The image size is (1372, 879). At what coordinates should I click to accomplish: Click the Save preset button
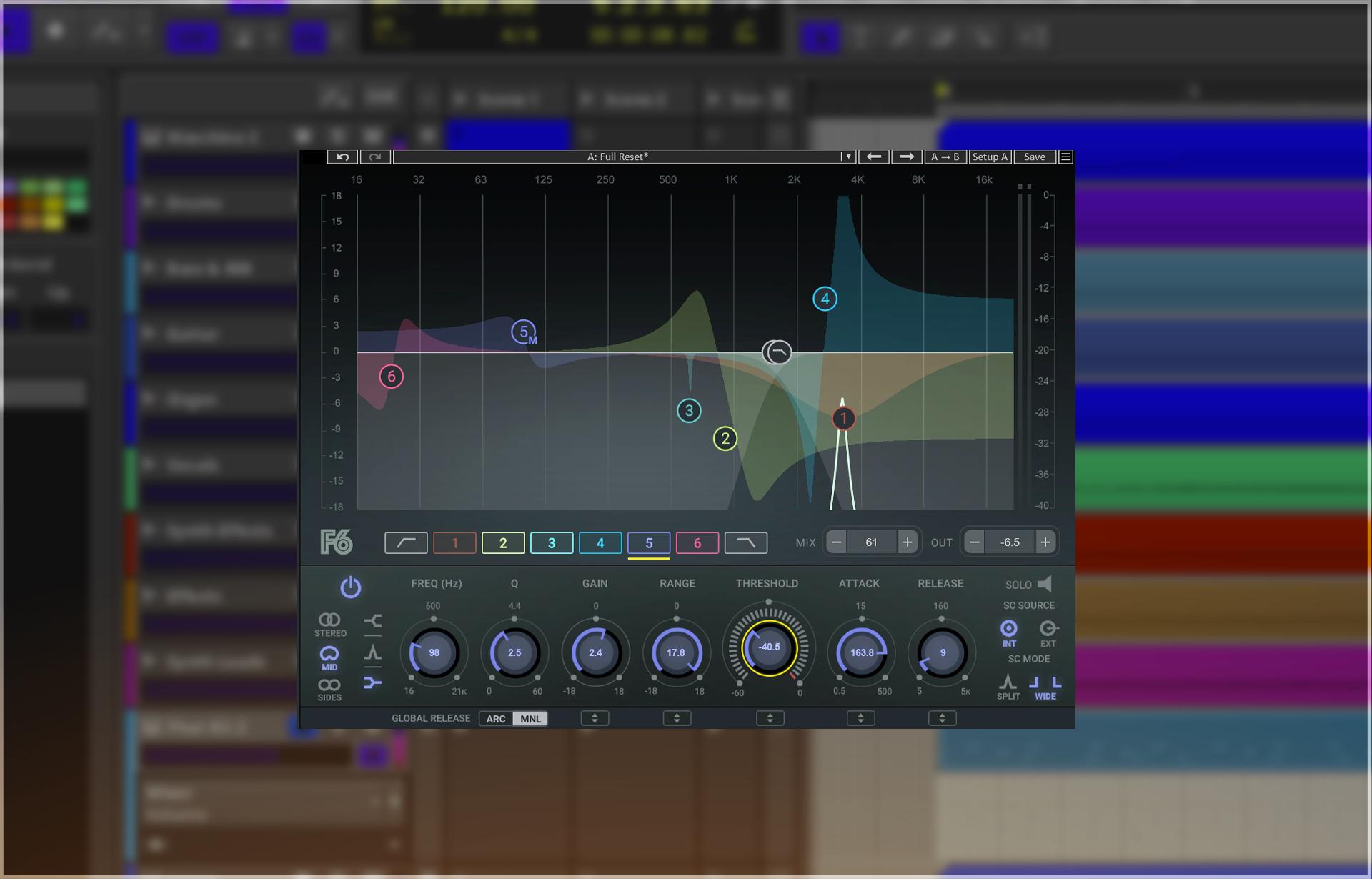1034,157
